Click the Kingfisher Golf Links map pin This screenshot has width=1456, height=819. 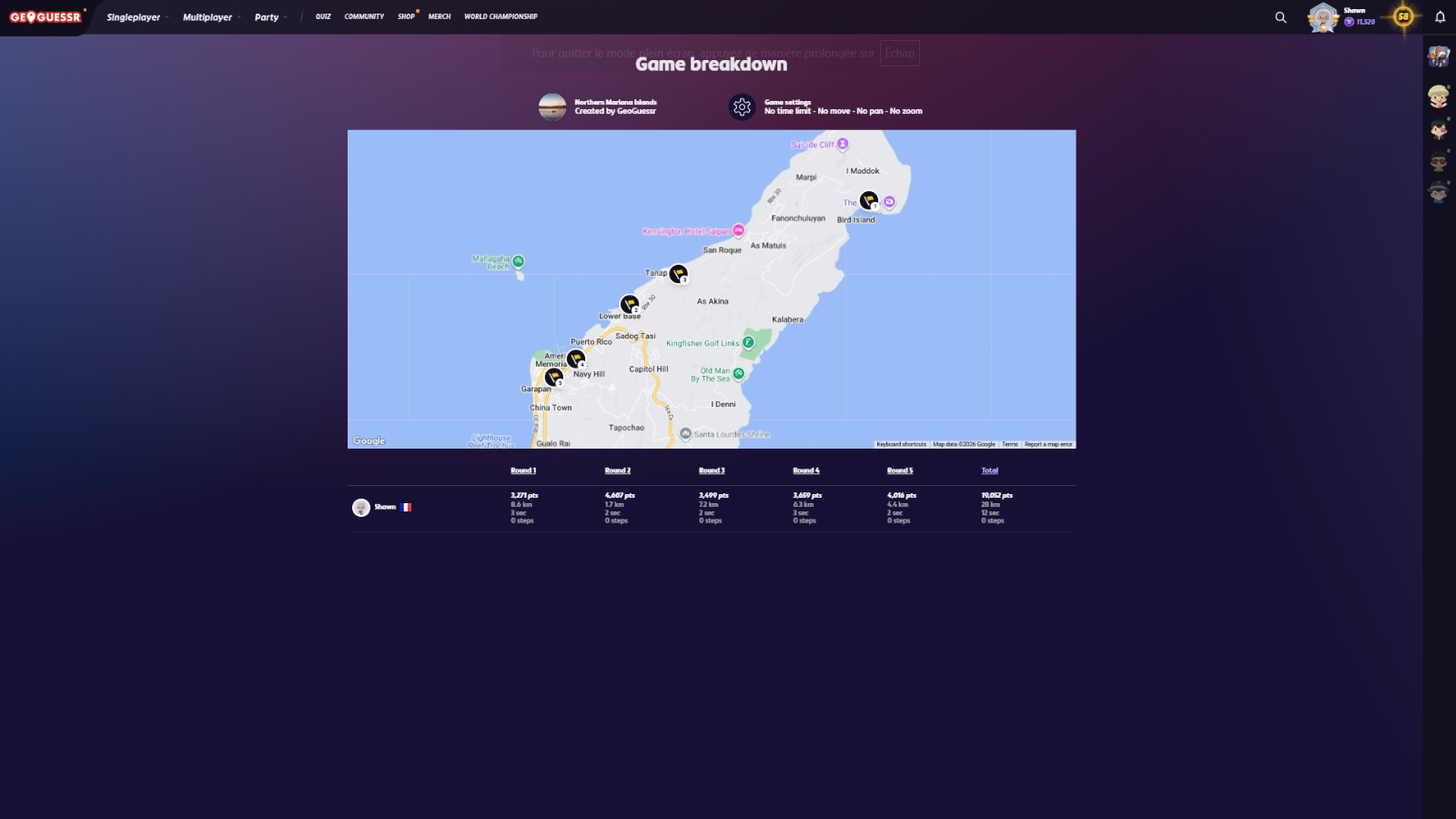click(748, 343)
